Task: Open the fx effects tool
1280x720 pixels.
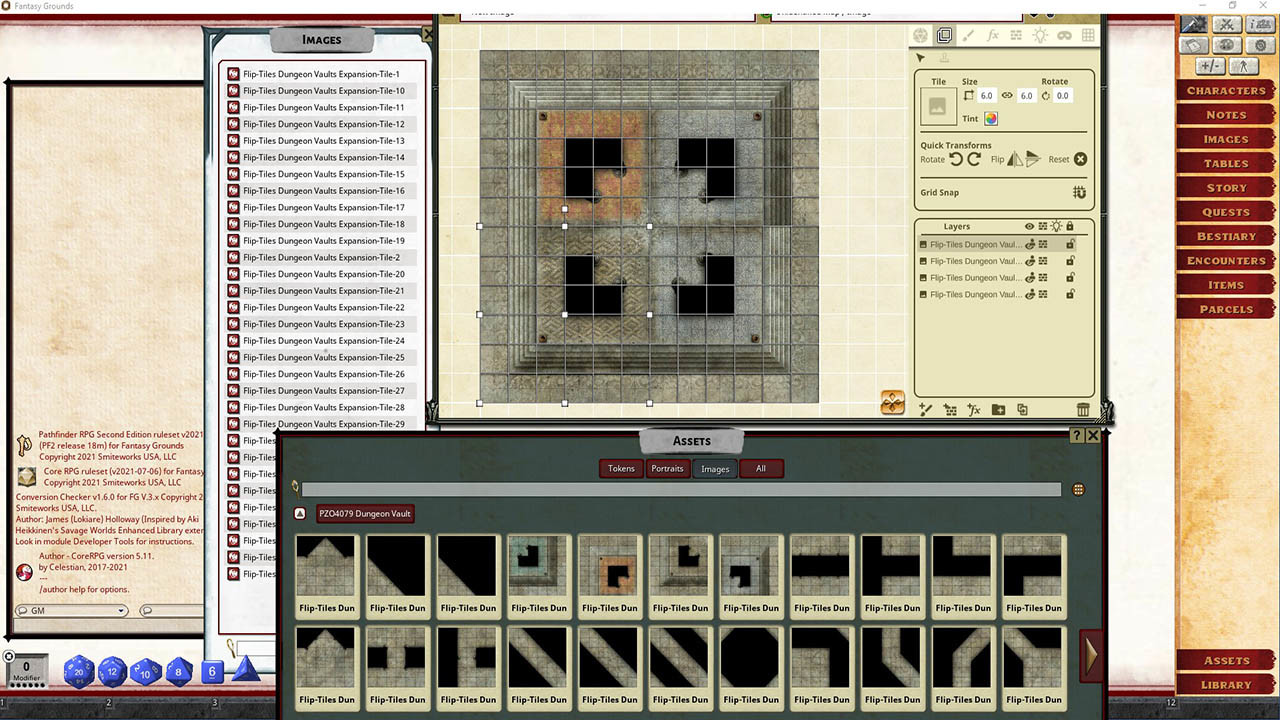Action: pos(991,35)
